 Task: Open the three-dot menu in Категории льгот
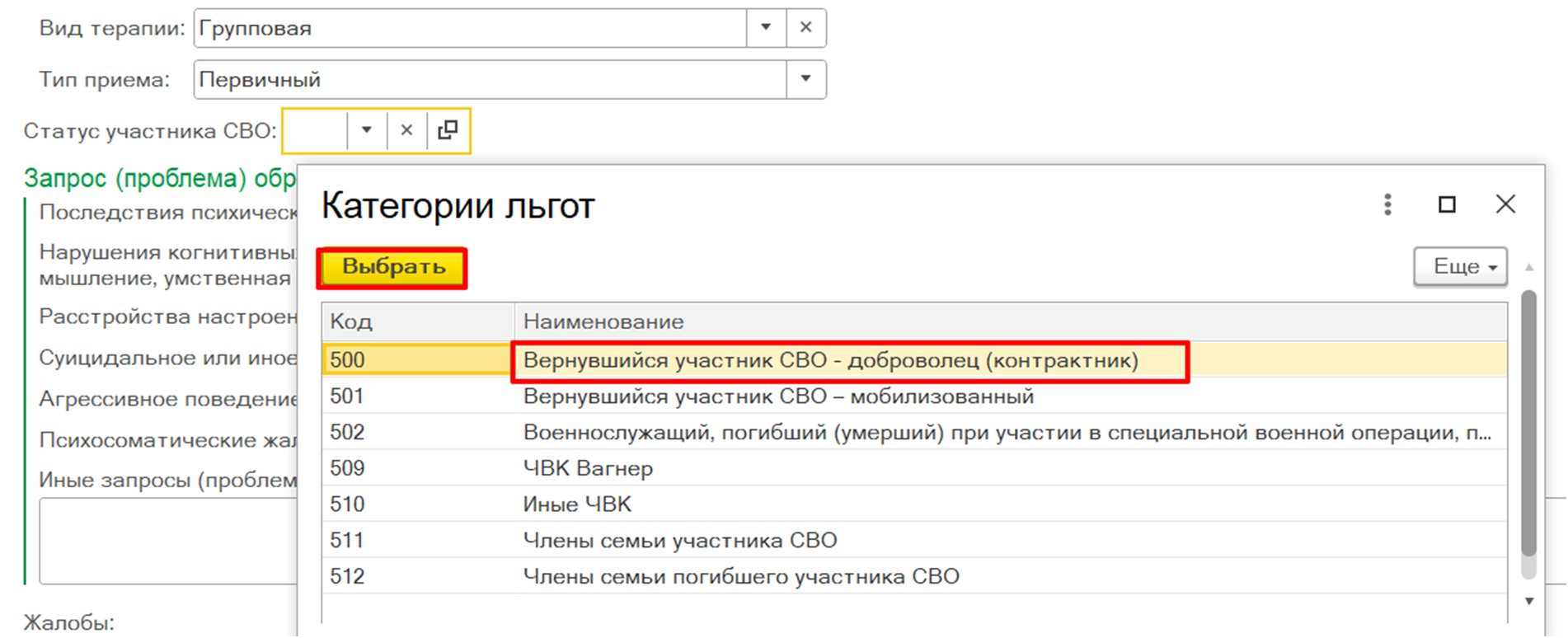(1387, 204)
